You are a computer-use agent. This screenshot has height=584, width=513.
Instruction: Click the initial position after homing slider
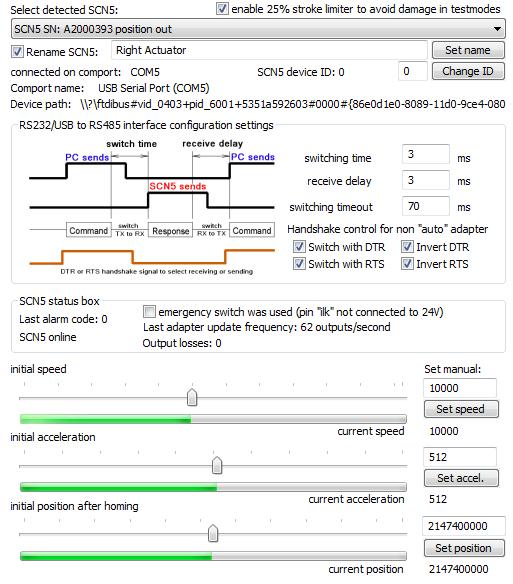tap(213, 534)
